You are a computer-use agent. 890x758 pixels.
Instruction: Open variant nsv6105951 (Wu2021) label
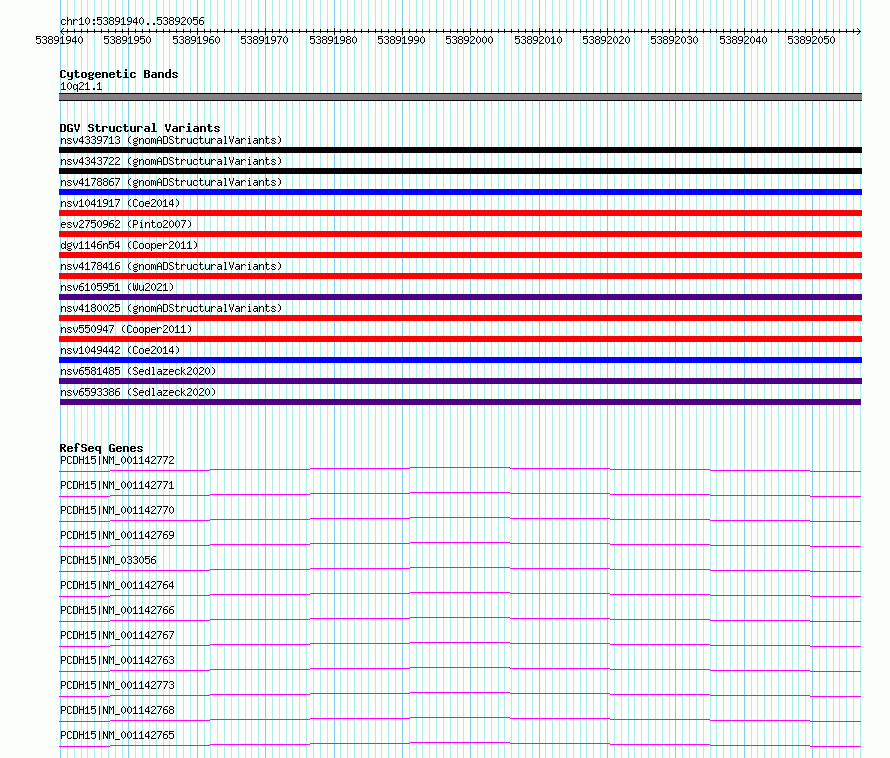point(117,287)
